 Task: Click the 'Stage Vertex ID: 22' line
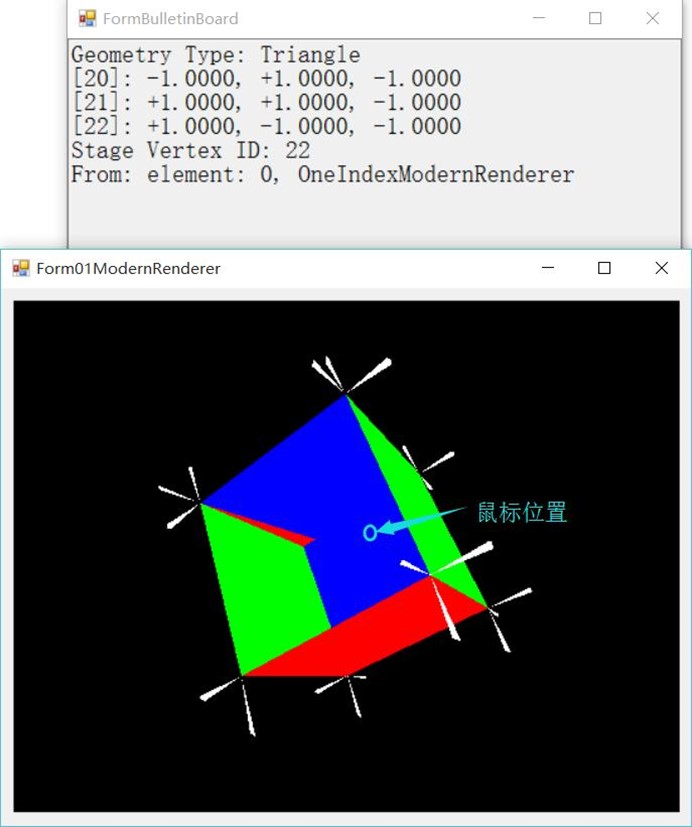tap(190, 150)
